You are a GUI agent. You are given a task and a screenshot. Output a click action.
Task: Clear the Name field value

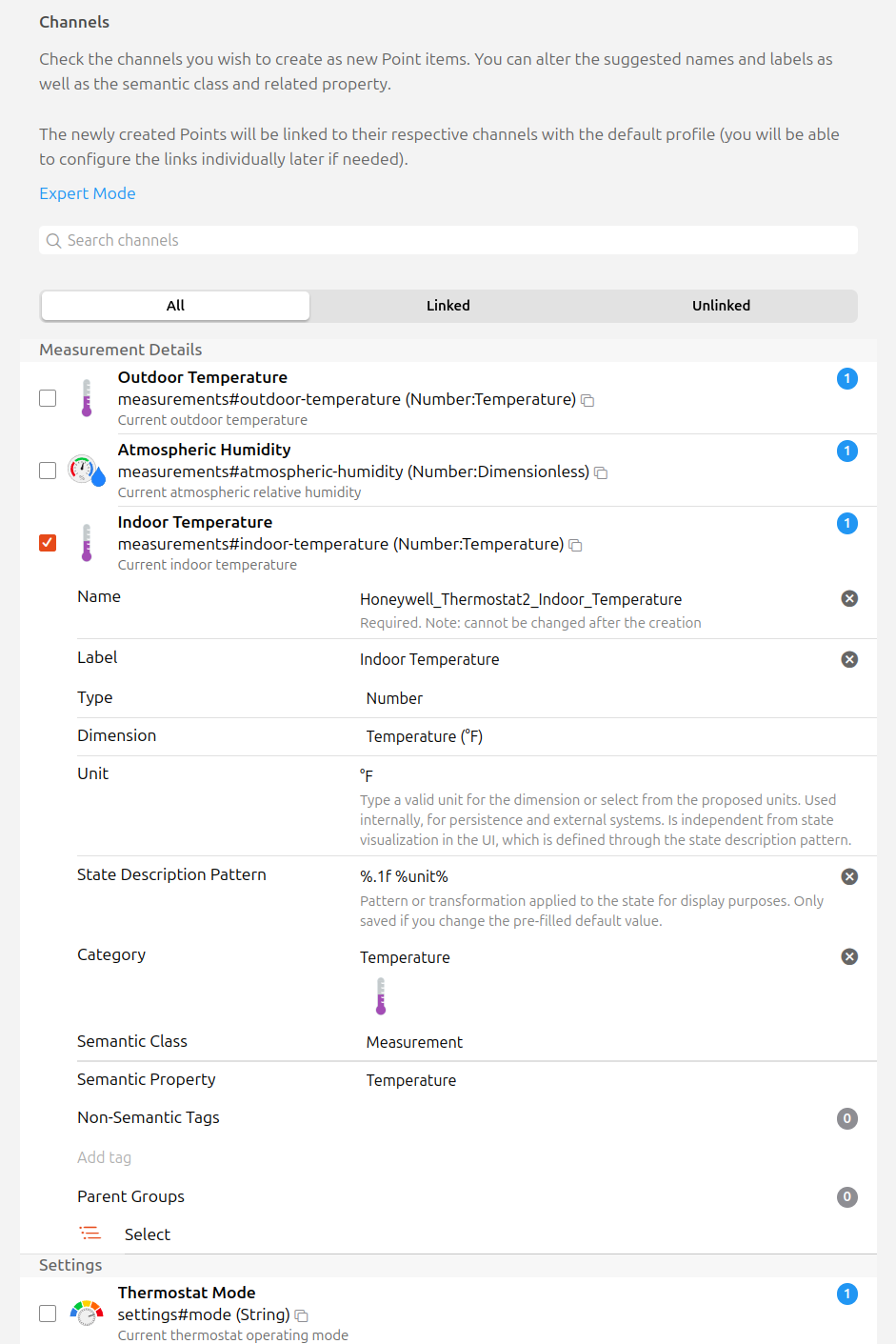(849, 599)
